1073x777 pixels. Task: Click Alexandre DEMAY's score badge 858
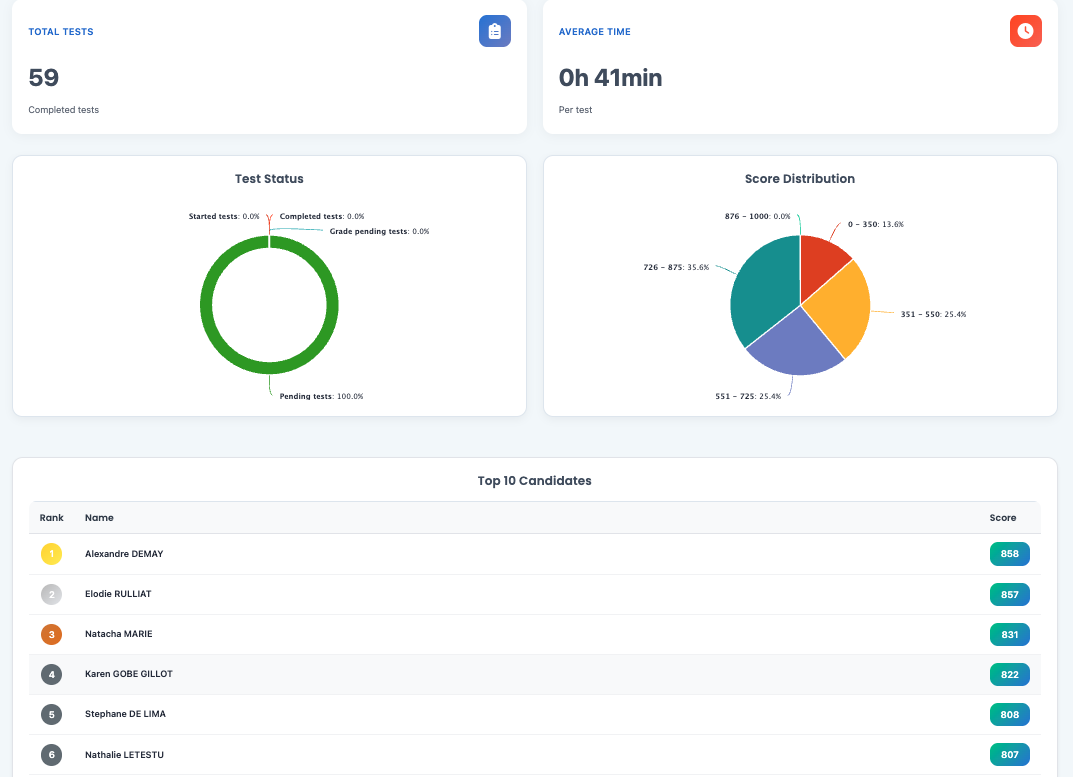pyautogui.click(x=1009, y=553)
